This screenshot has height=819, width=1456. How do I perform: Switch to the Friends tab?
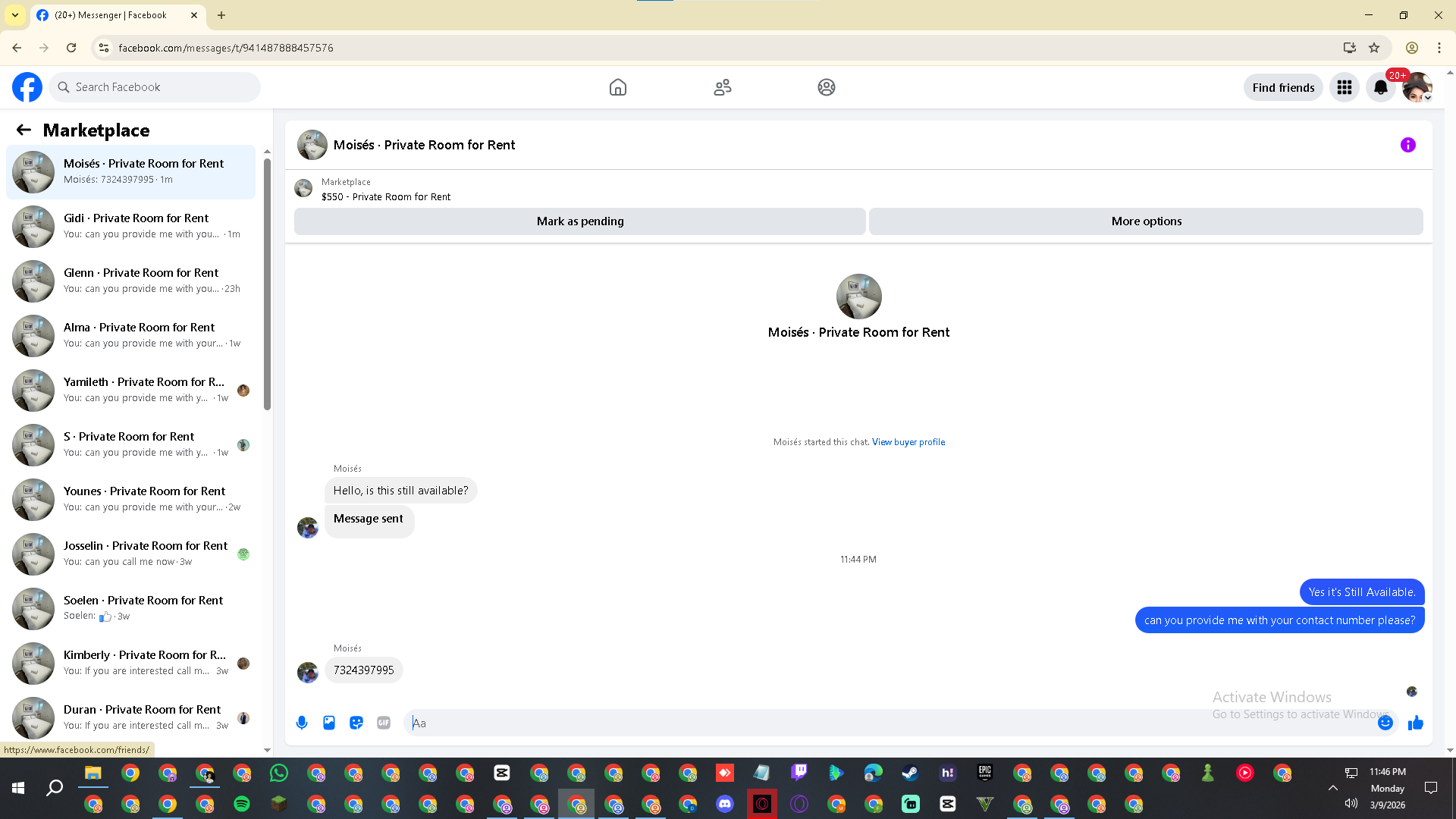[x=722, y=87]
